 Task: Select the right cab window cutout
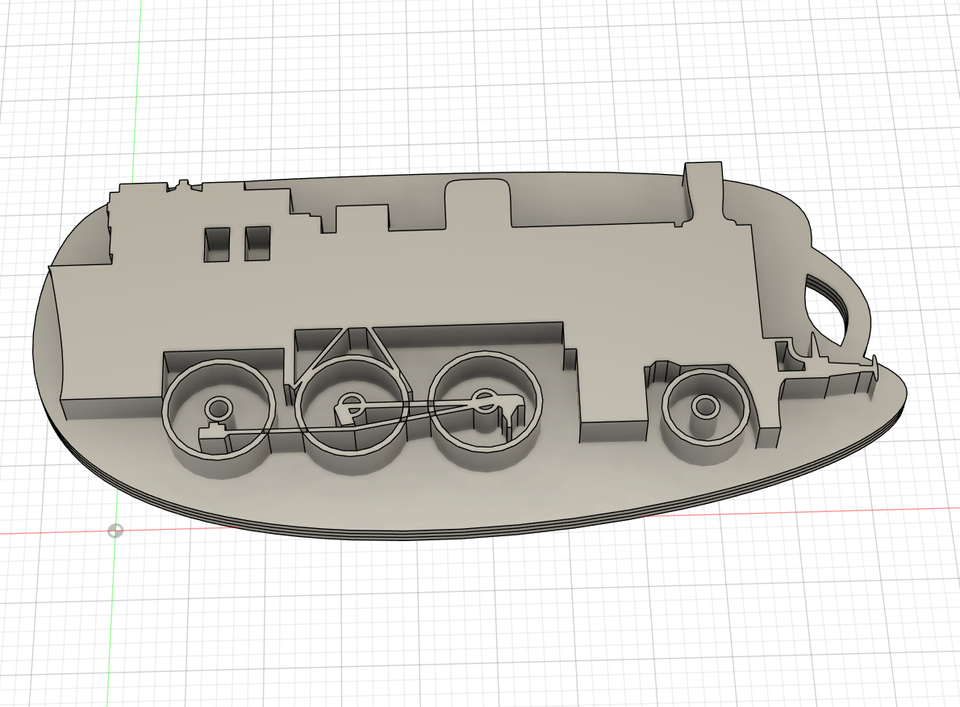pos(258,241)
